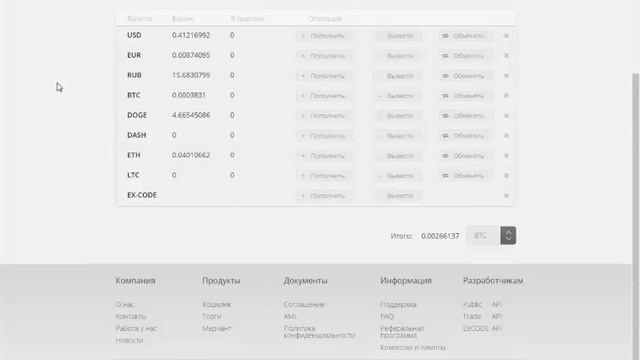Click Пополнить in the LTC row
The height and width of the screenshot is (360, 640).
(x=324, y=176)
